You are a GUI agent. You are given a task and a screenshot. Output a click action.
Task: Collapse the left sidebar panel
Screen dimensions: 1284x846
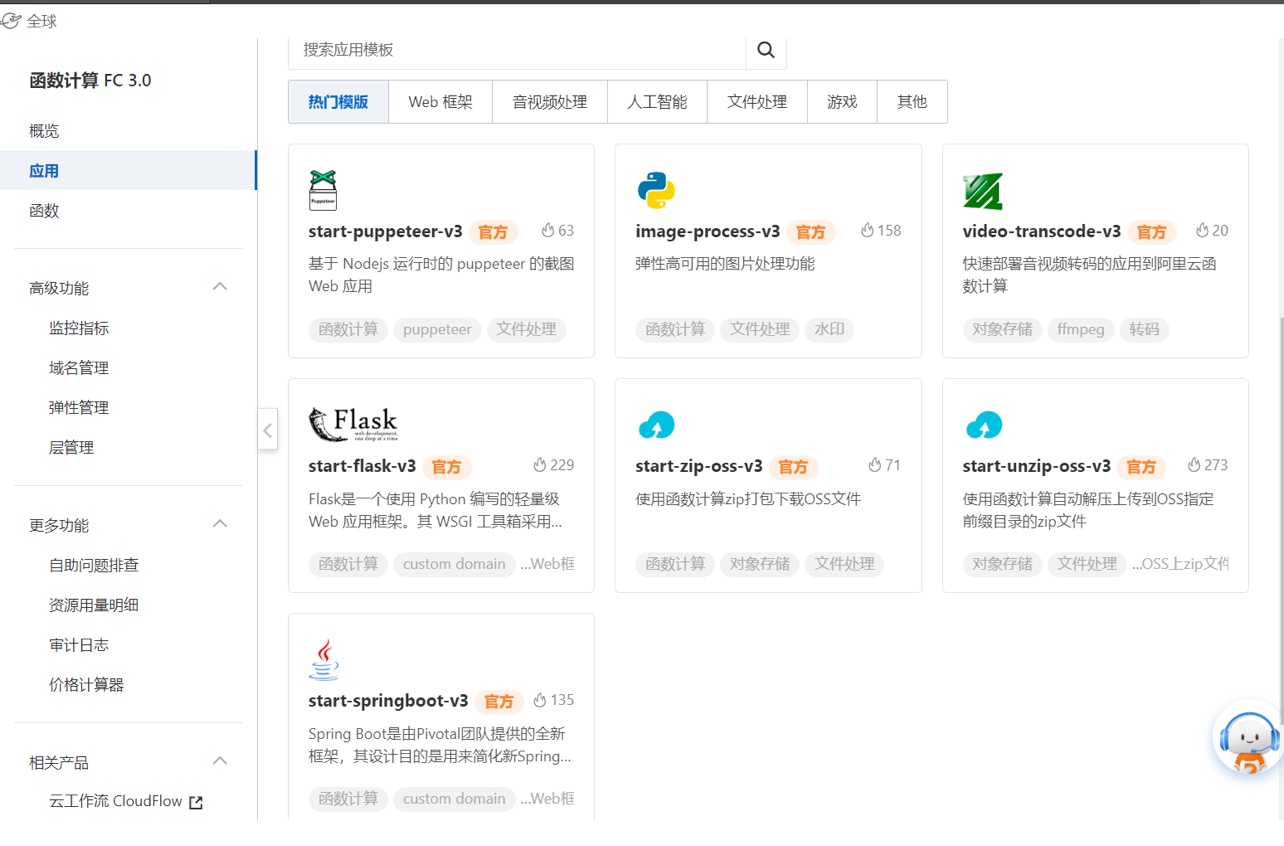(x=267, y=430)
